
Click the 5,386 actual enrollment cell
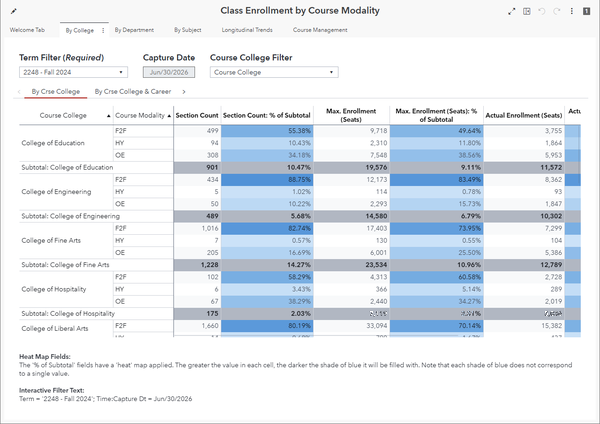(x=524, y=253)
